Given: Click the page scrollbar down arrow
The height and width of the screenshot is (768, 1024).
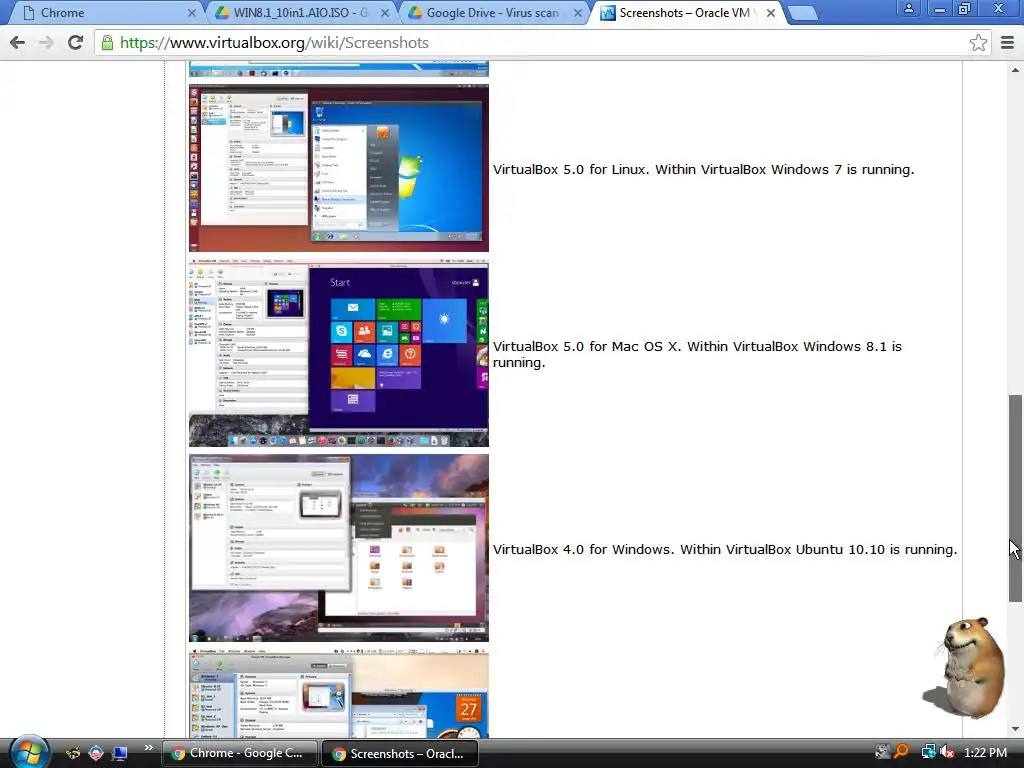Looking at the screenshot, I should [x=1015, y=729].
